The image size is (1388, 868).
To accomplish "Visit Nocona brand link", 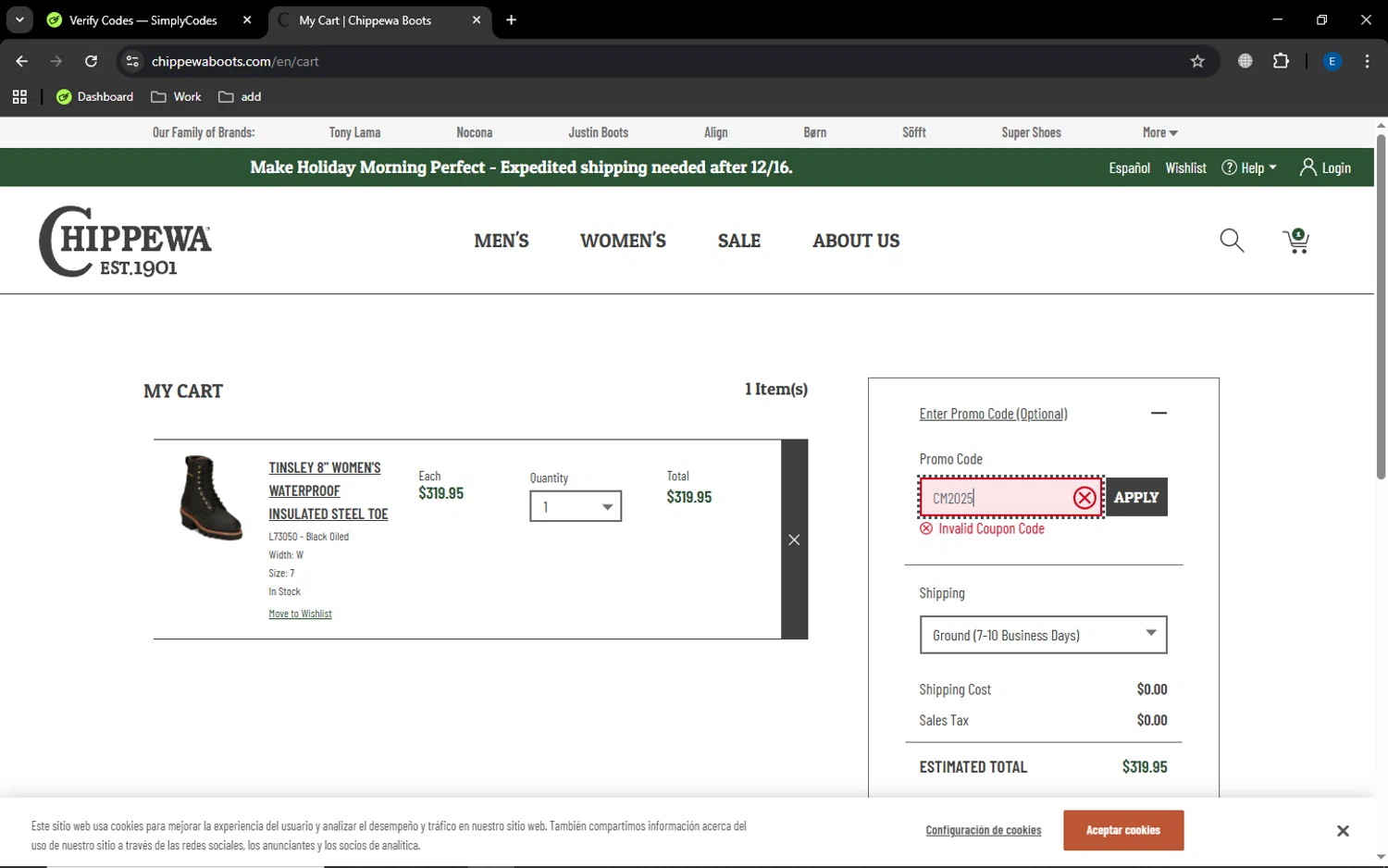I will [475, 132].
